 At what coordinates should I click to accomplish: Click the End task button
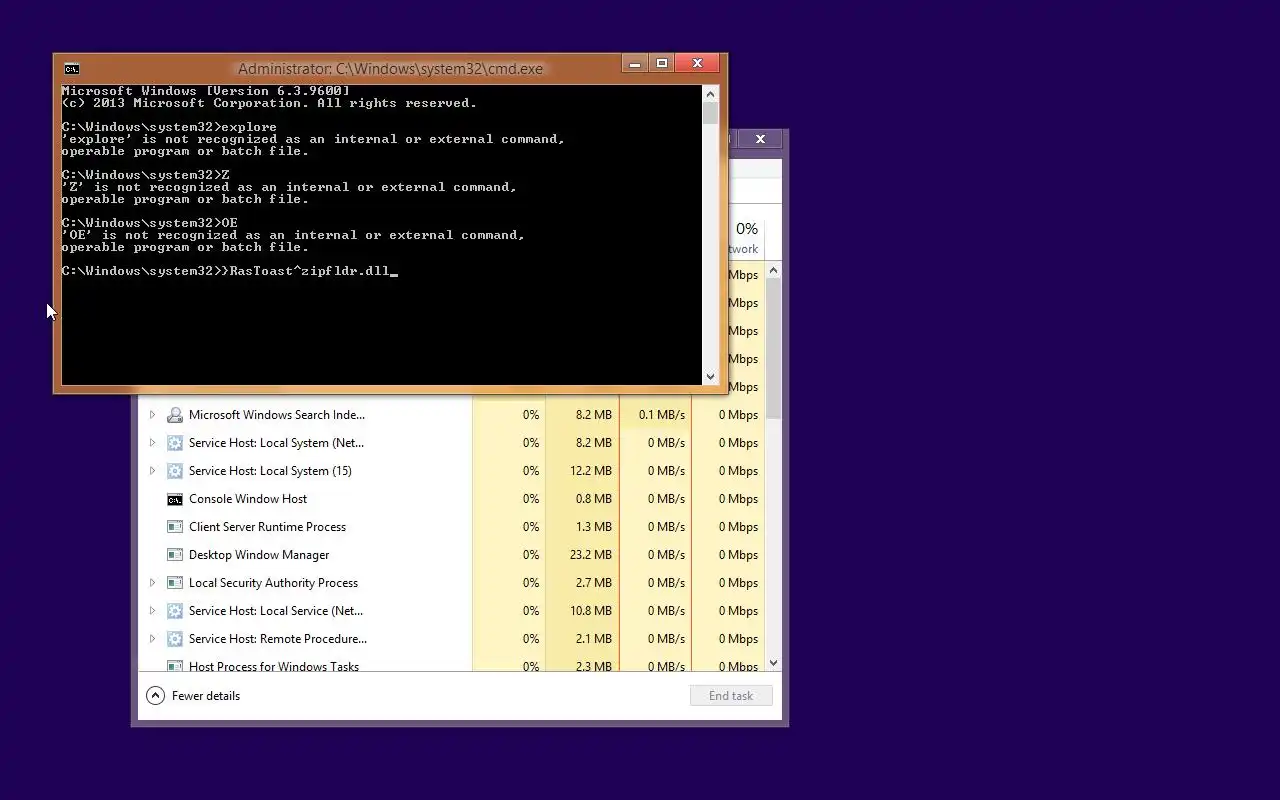731,696
